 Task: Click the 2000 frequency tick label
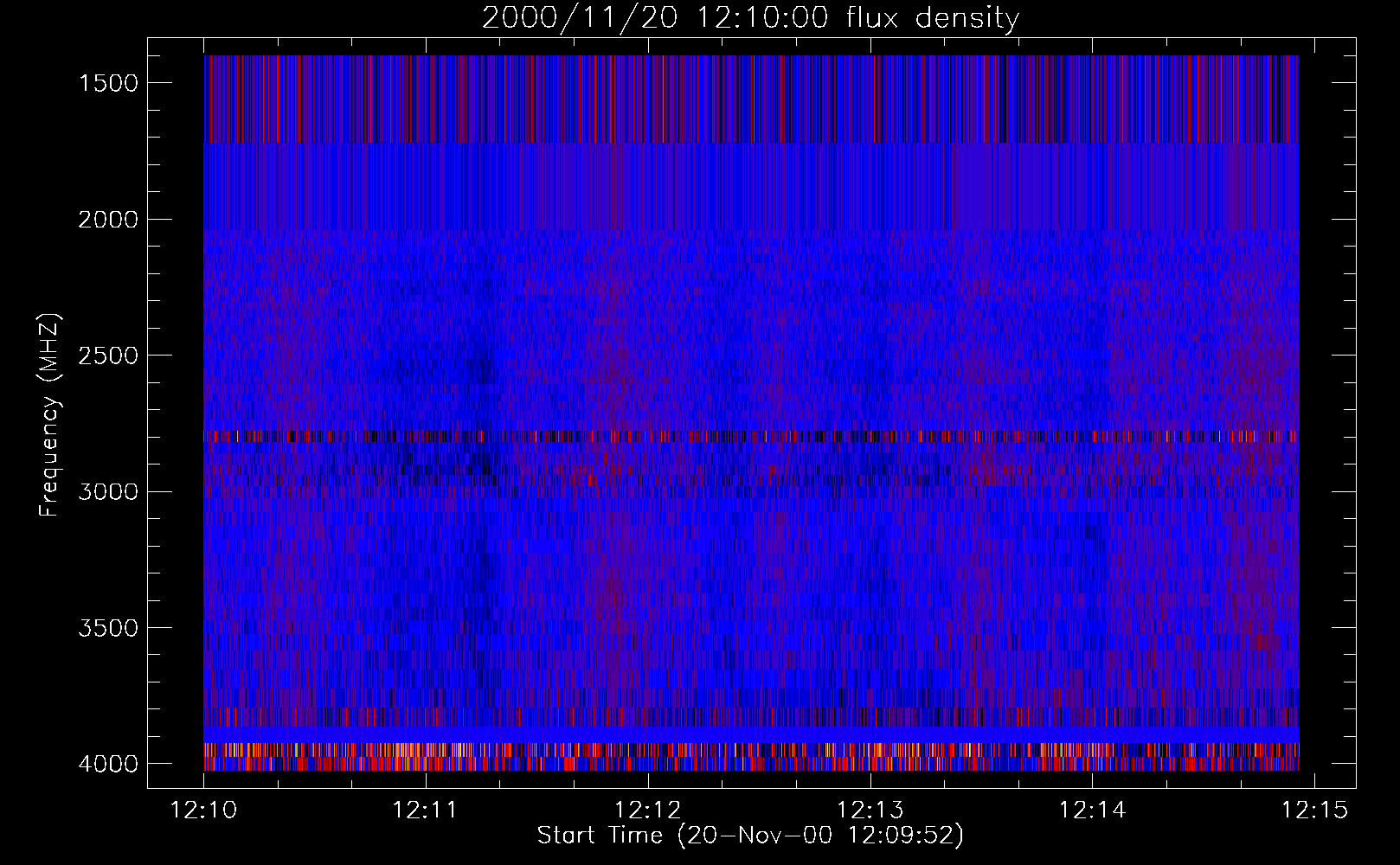pos(108,220)
